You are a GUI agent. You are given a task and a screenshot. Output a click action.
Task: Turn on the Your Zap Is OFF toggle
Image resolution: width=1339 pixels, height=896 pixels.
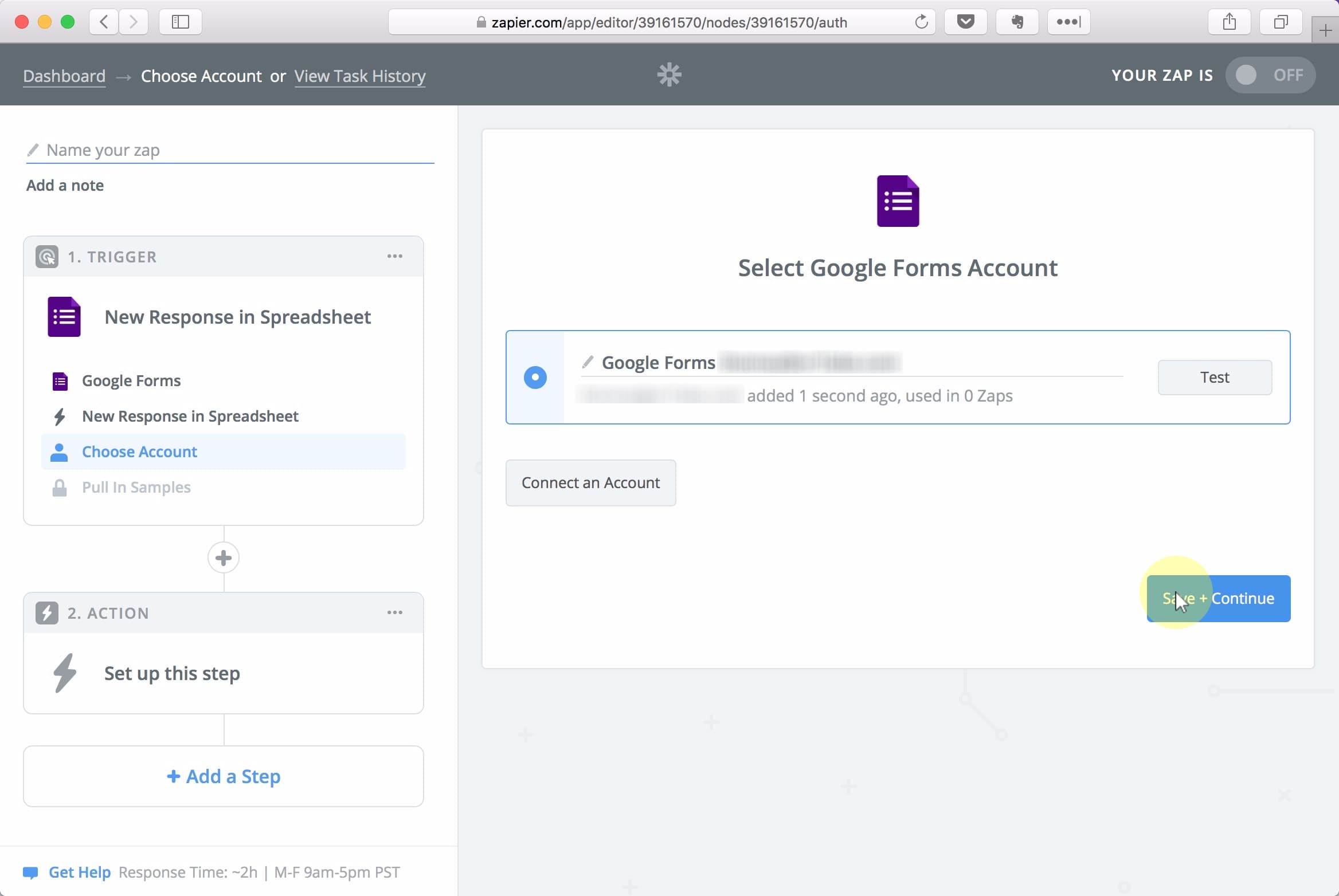(1270, 75)
